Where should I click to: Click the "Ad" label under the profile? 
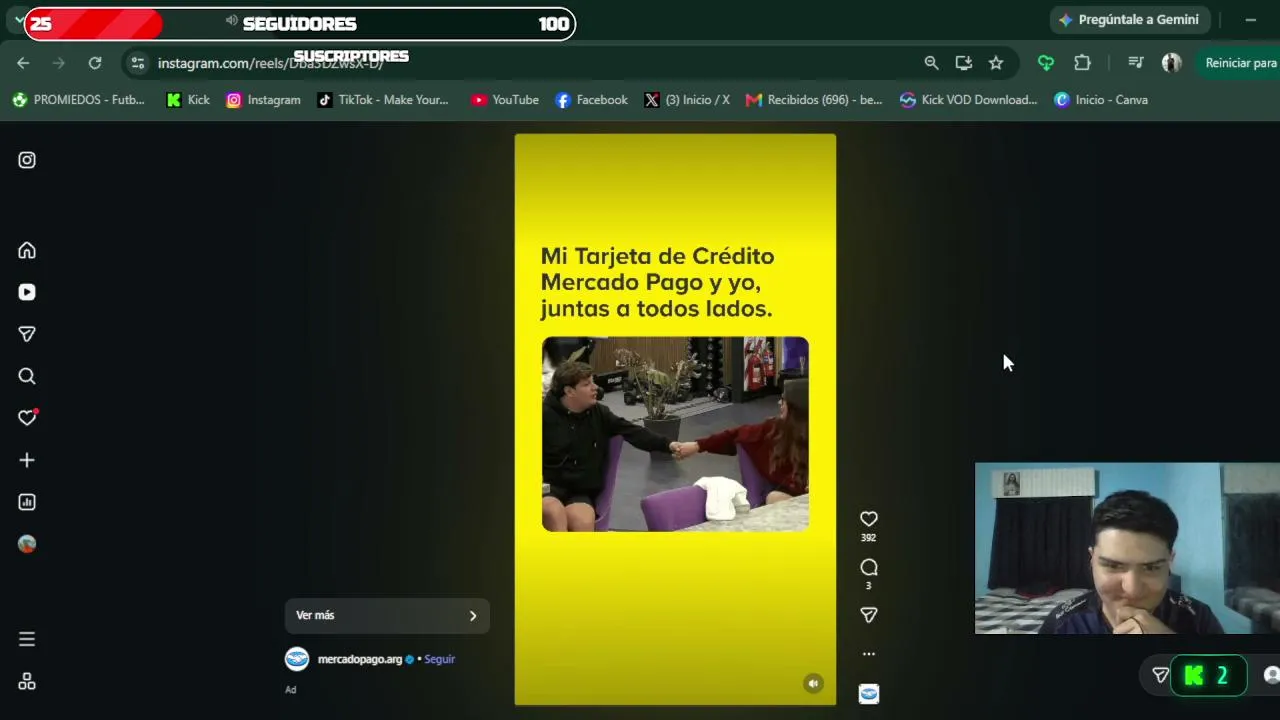(x=291, y=689)
